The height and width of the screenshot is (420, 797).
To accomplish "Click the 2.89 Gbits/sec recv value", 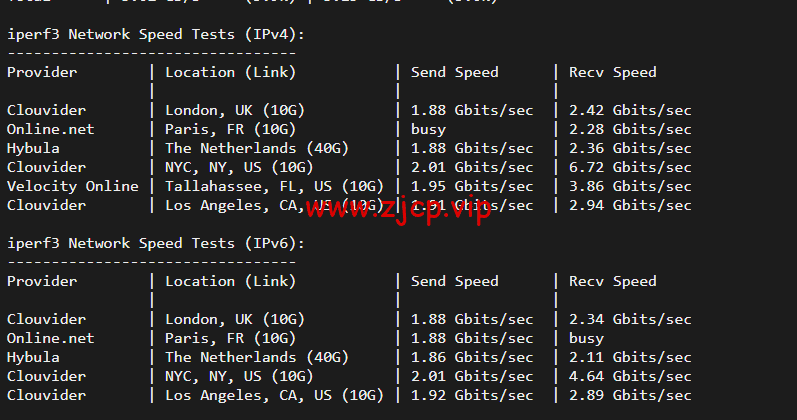I will tap(630, 396).
